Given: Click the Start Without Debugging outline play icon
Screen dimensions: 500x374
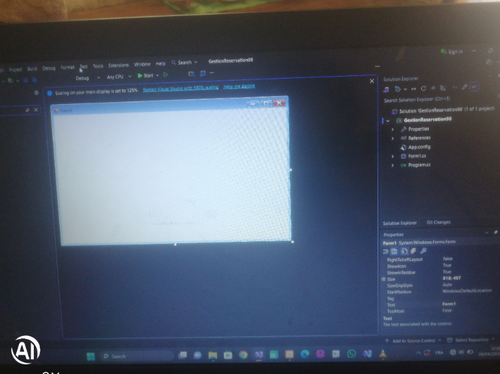Looking at the screenshot, I should click(x=165, y=75).
